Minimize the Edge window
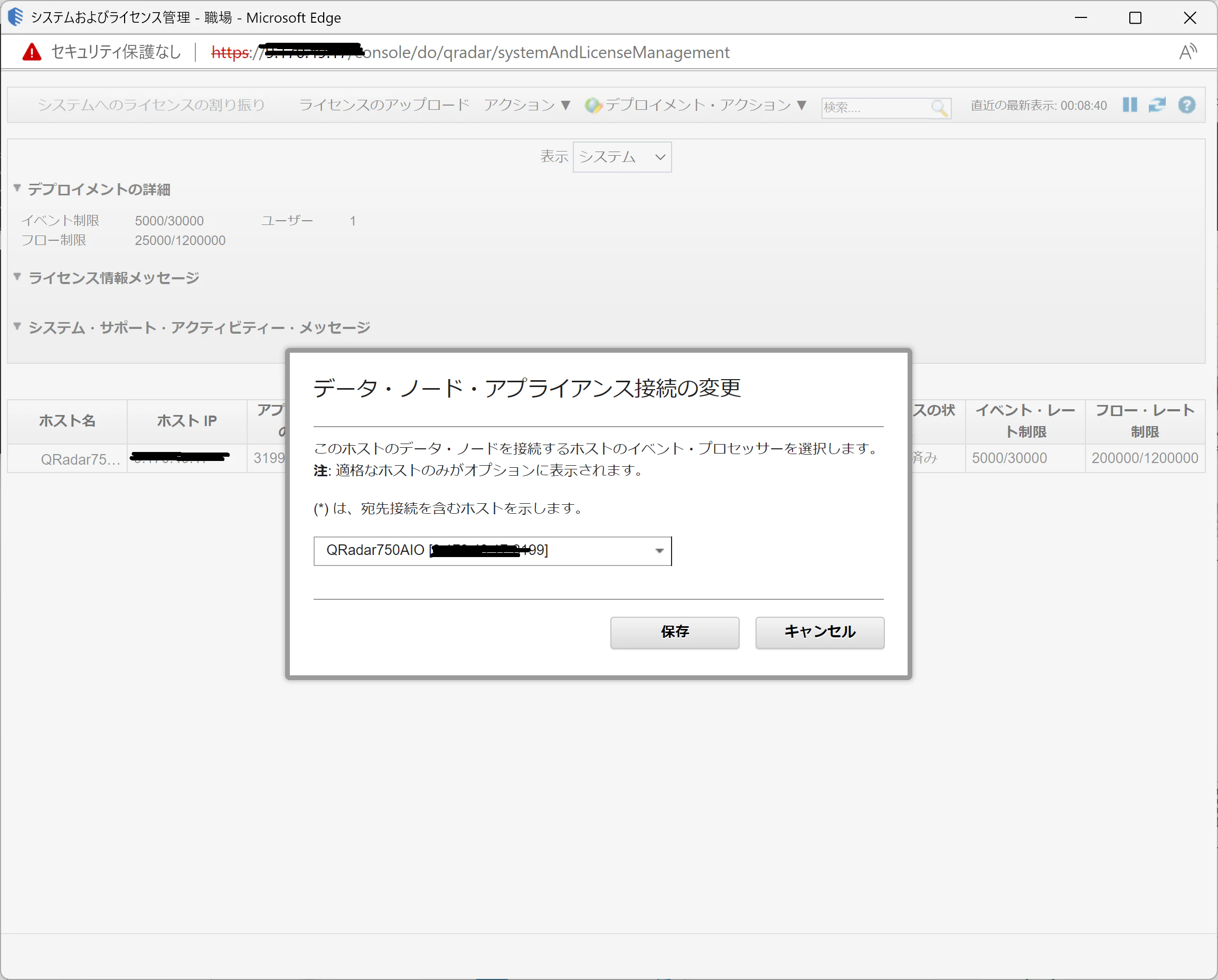Screen dimensions: 1218x980 (x=1080, y=17)
